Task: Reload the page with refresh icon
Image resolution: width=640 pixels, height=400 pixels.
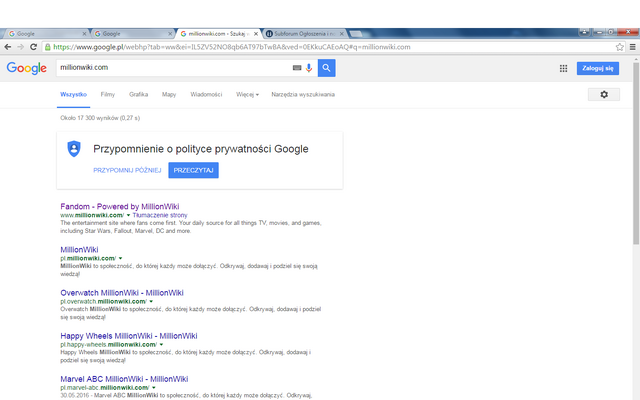Action: pyautogui.click(x=33, y=47)
